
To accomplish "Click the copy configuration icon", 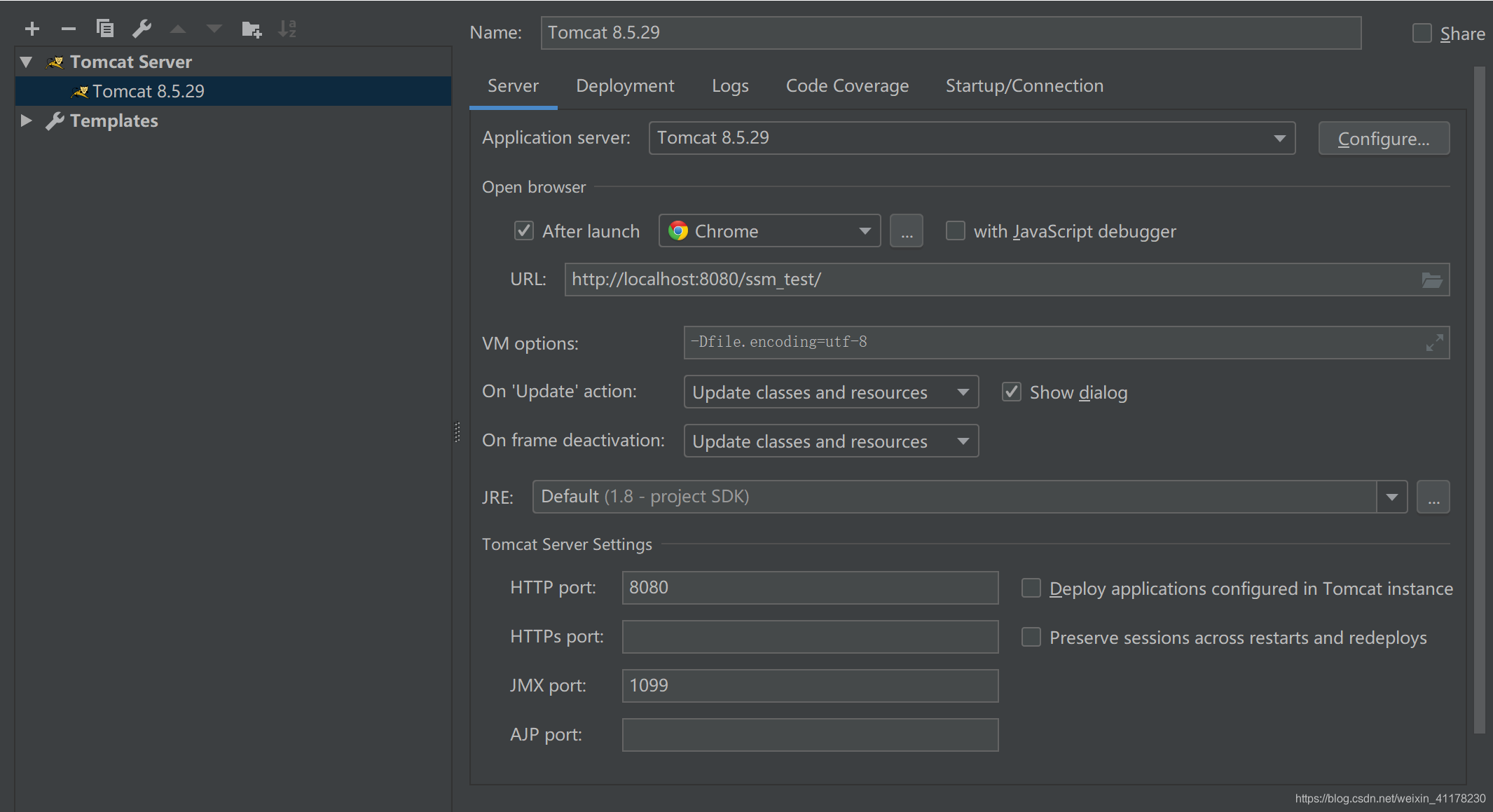I will click(x=105, y=29).
